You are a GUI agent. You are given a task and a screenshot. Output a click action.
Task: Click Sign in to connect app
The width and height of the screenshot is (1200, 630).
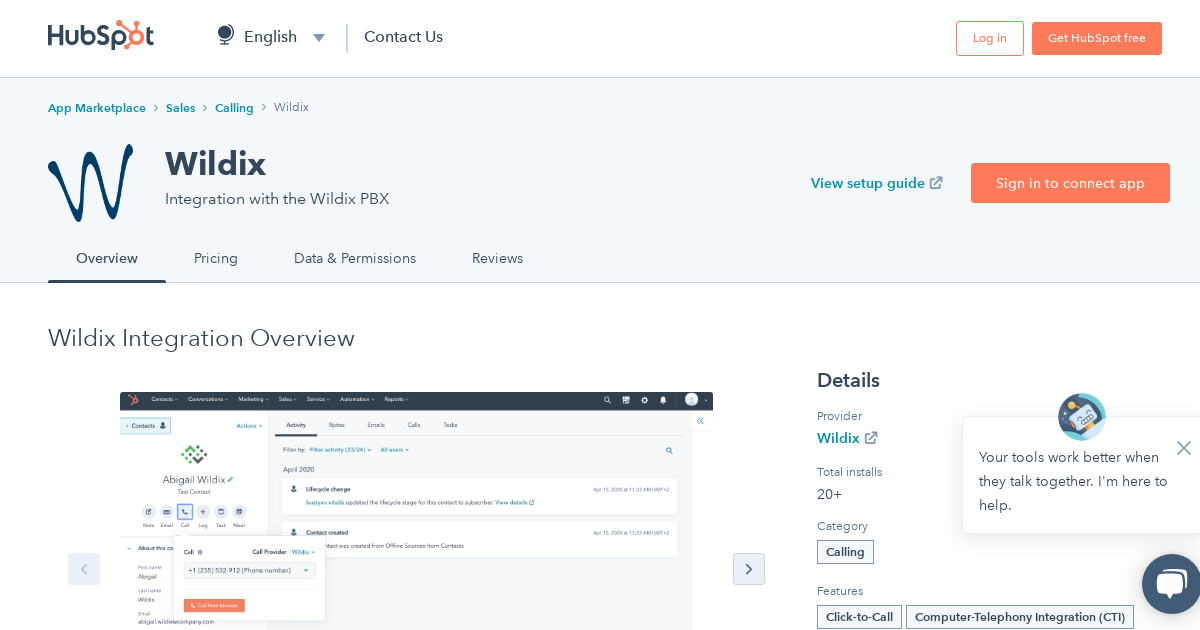pyautogui.click(x=1070, y=183)
